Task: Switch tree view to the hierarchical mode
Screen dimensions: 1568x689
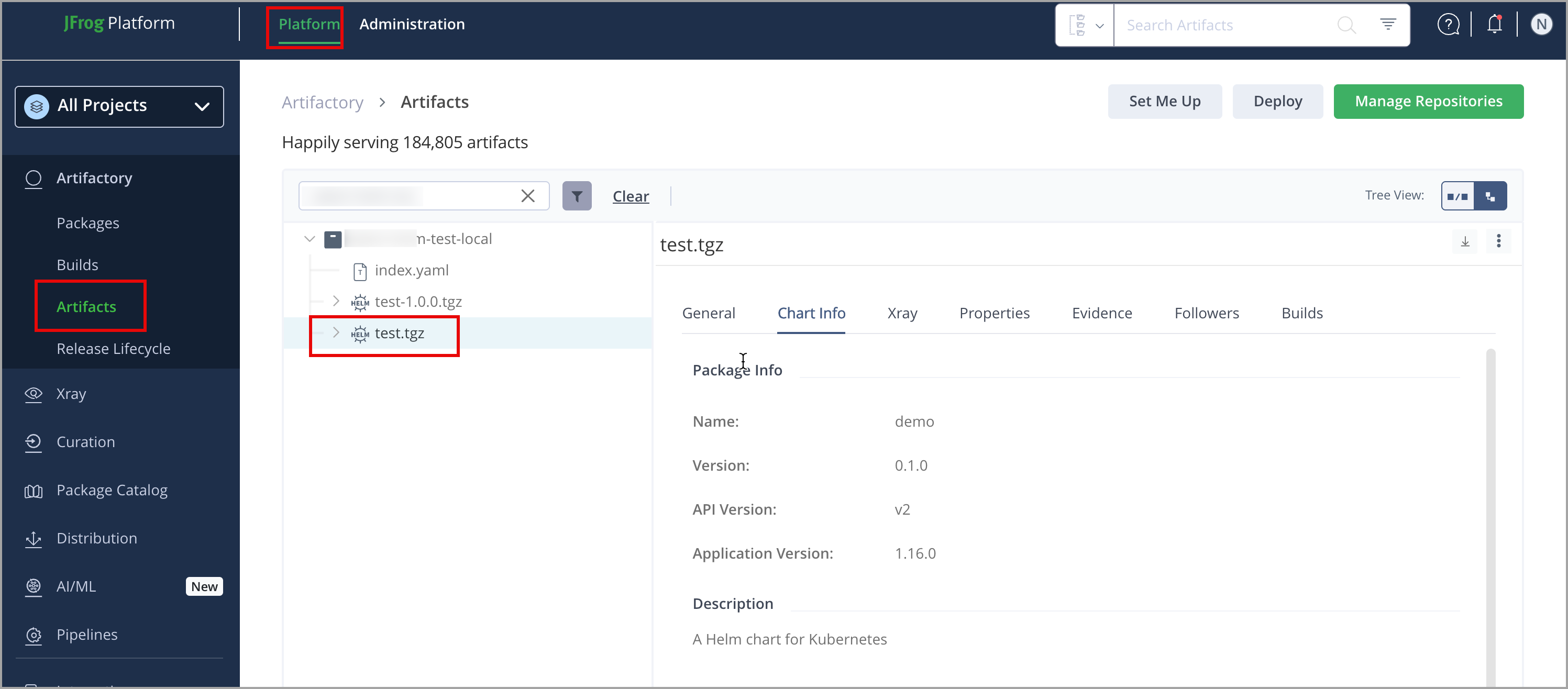Action: (1490, 196)
